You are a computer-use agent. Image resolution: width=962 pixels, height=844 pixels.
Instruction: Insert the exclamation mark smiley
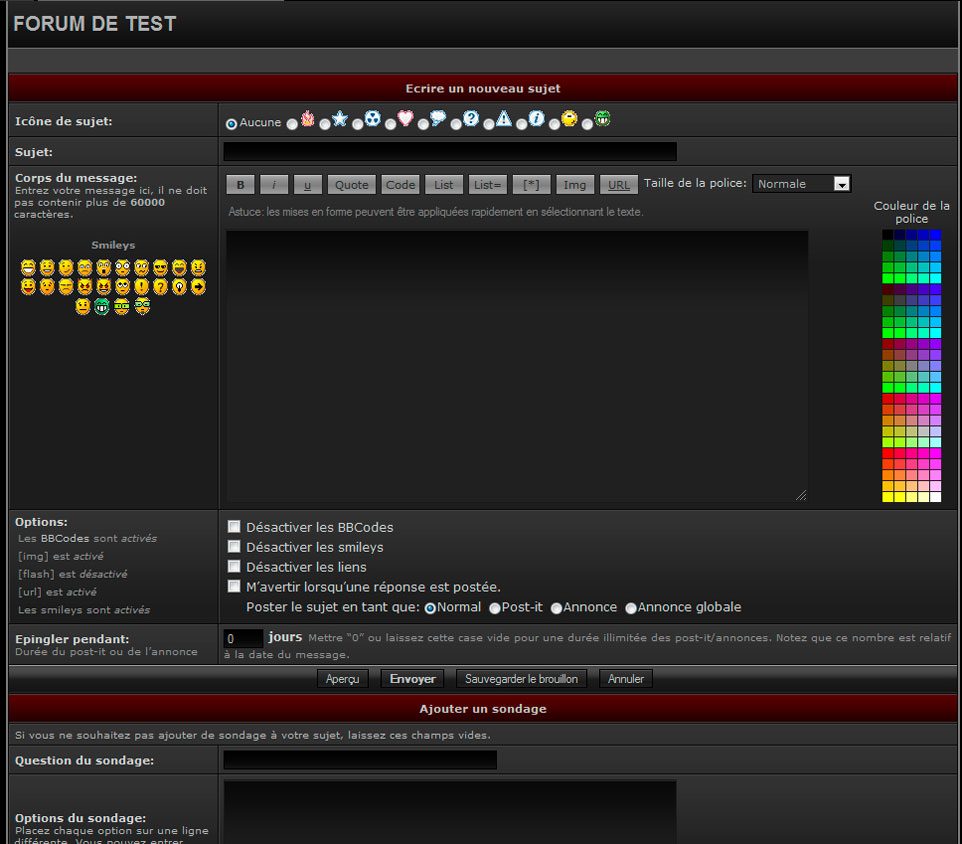click(142, 287)
